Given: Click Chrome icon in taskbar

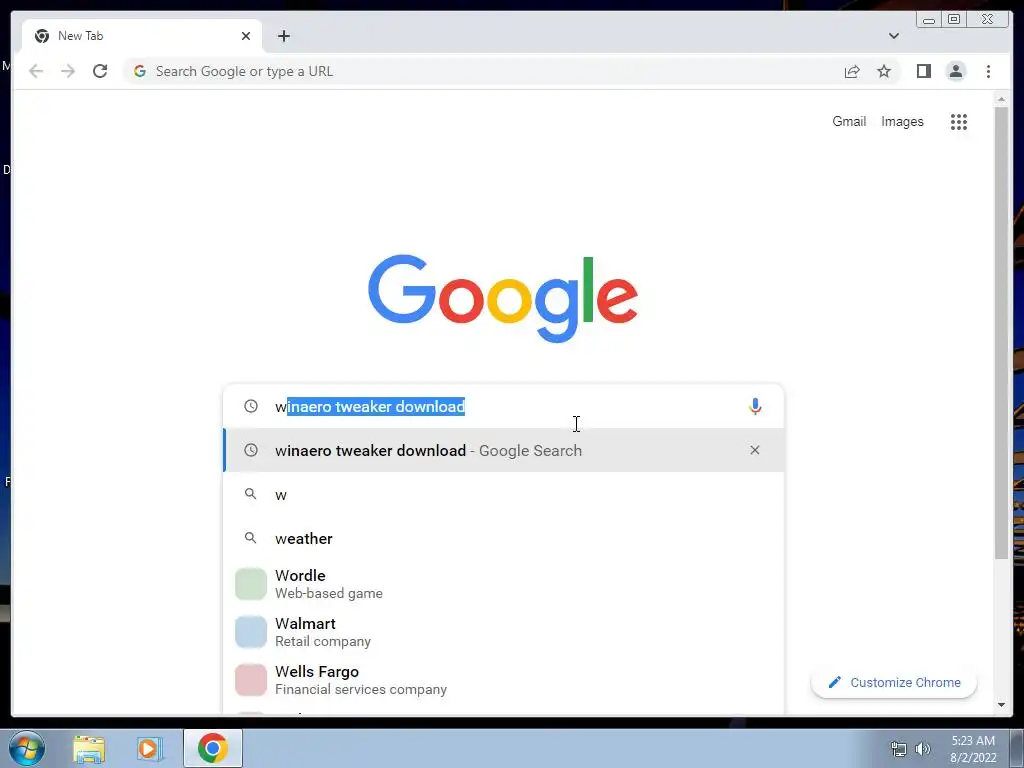Looking at the screenshot, I should (212, 748).
